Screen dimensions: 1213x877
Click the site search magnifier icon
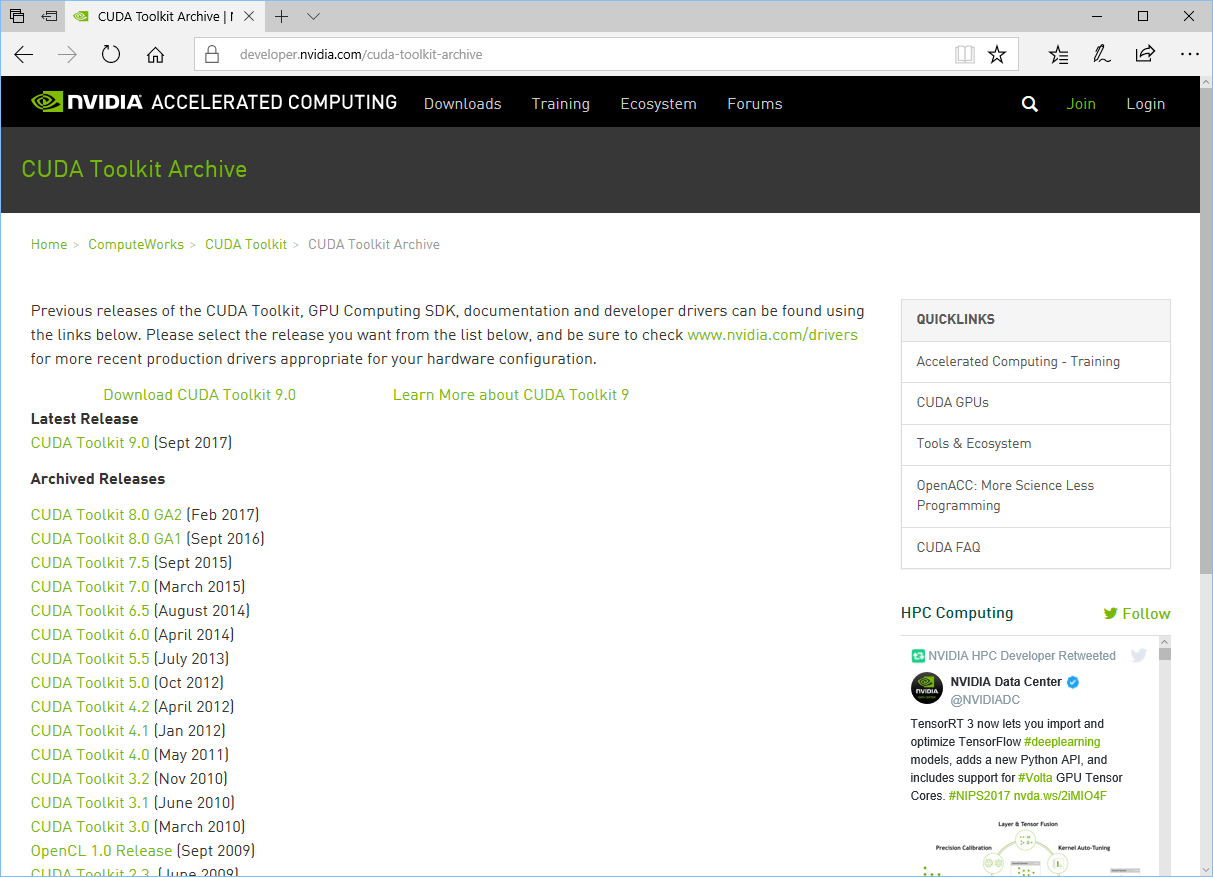(1030, 104)
